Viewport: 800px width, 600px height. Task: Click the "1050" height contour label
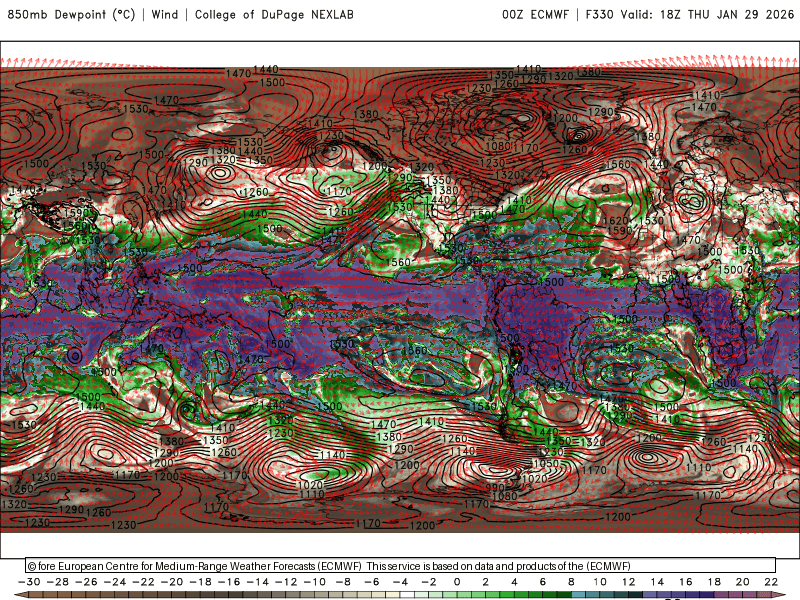(x=545, y=463)
